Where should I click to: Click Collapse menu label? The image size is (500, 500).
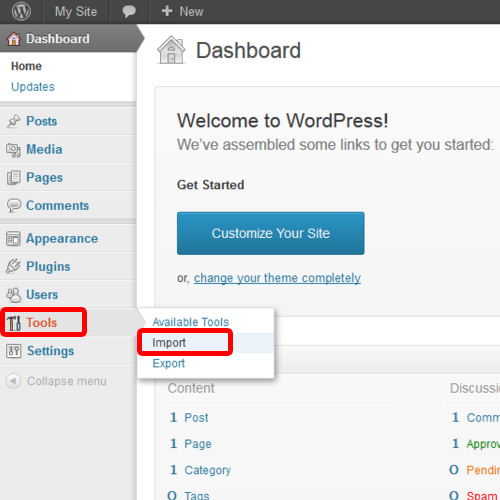67,381
